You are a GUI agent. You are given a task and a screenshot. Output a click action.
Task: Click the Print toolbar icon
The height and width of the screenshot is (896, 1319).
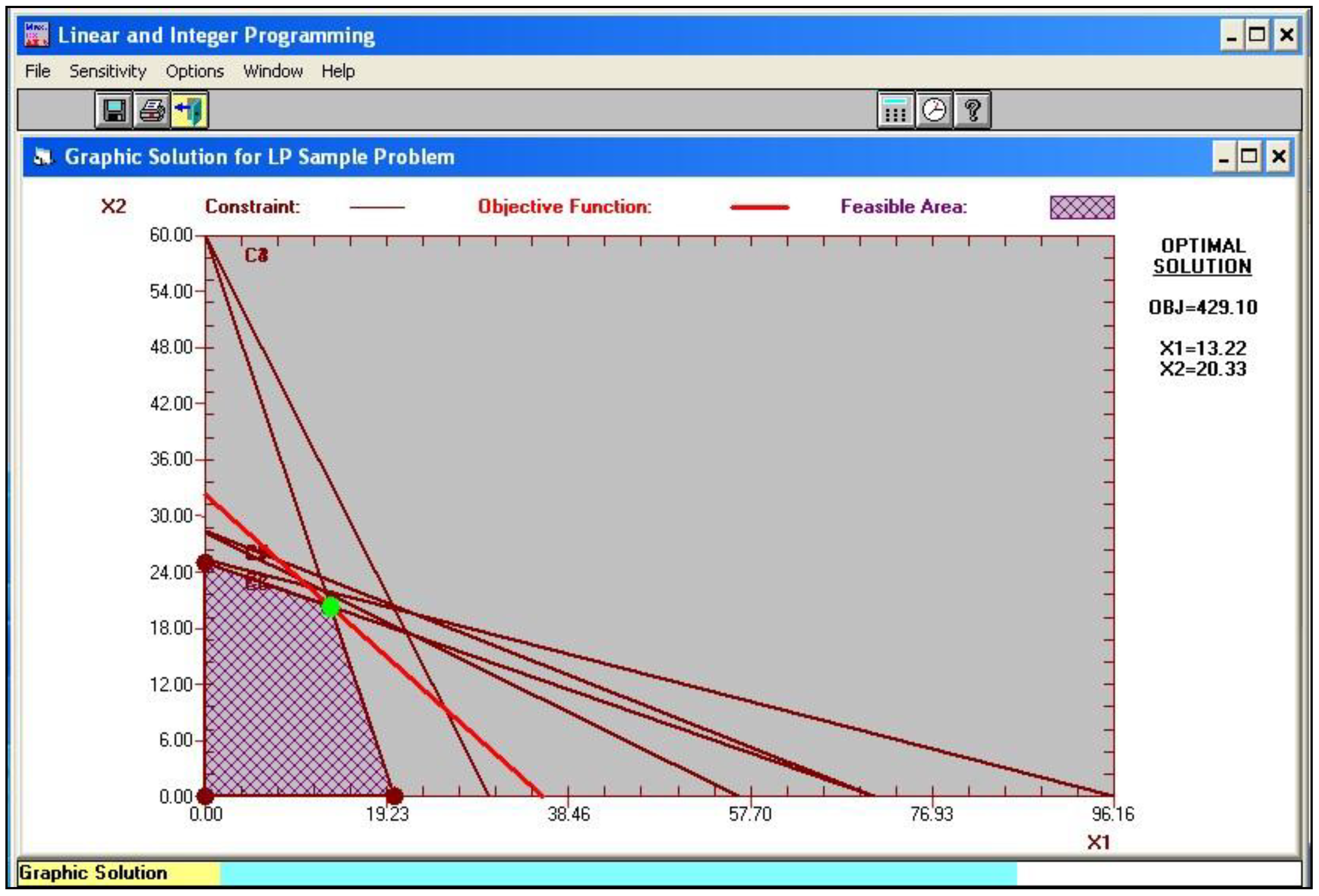tap(151, 110)
